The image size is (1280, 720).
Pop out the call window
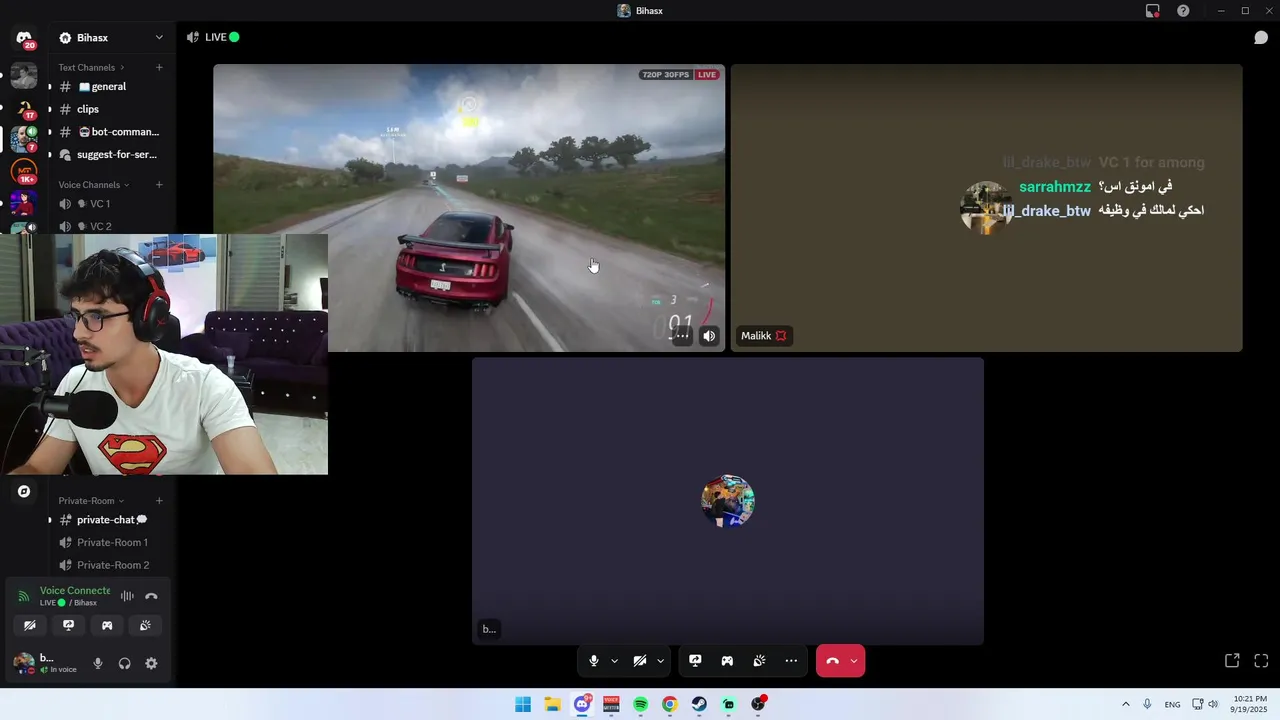click(1232, 661)
